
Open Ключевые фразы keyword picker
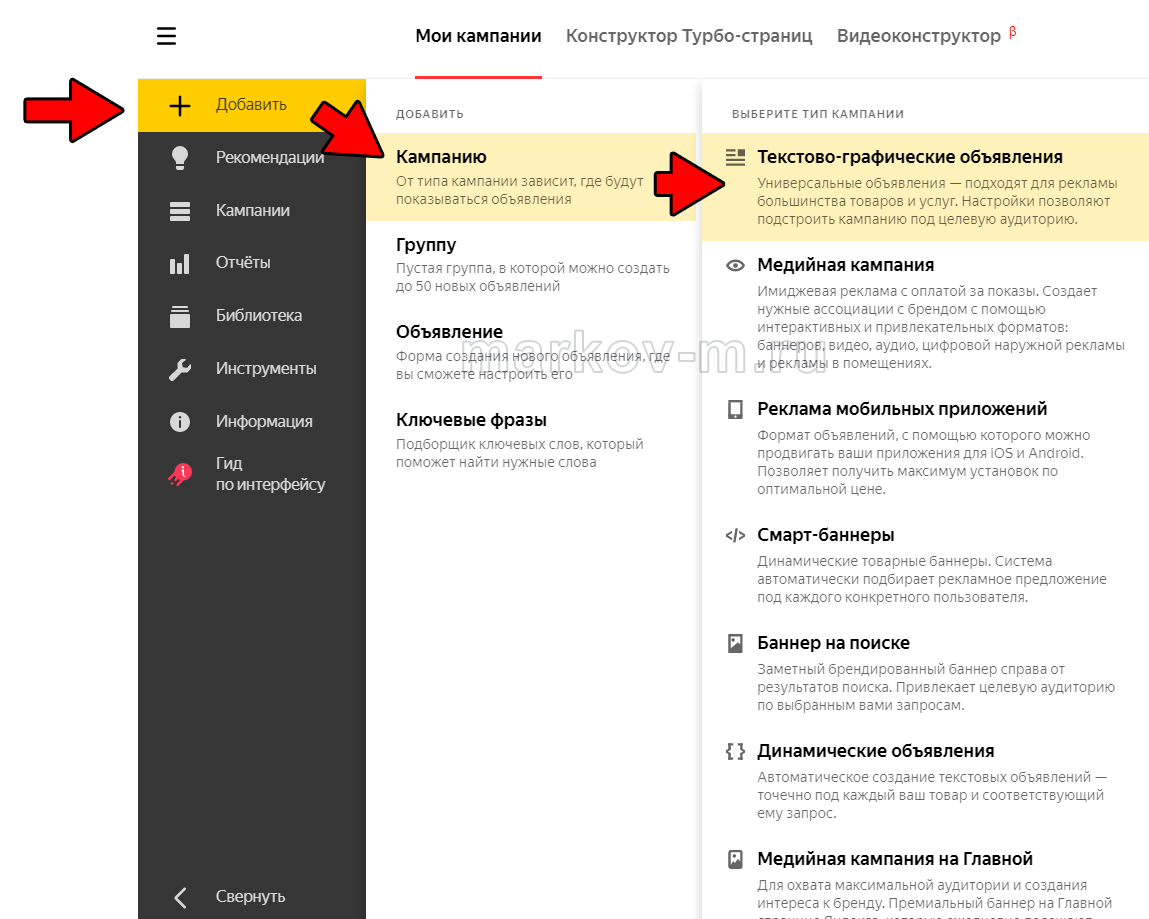[x=471, y=420]
